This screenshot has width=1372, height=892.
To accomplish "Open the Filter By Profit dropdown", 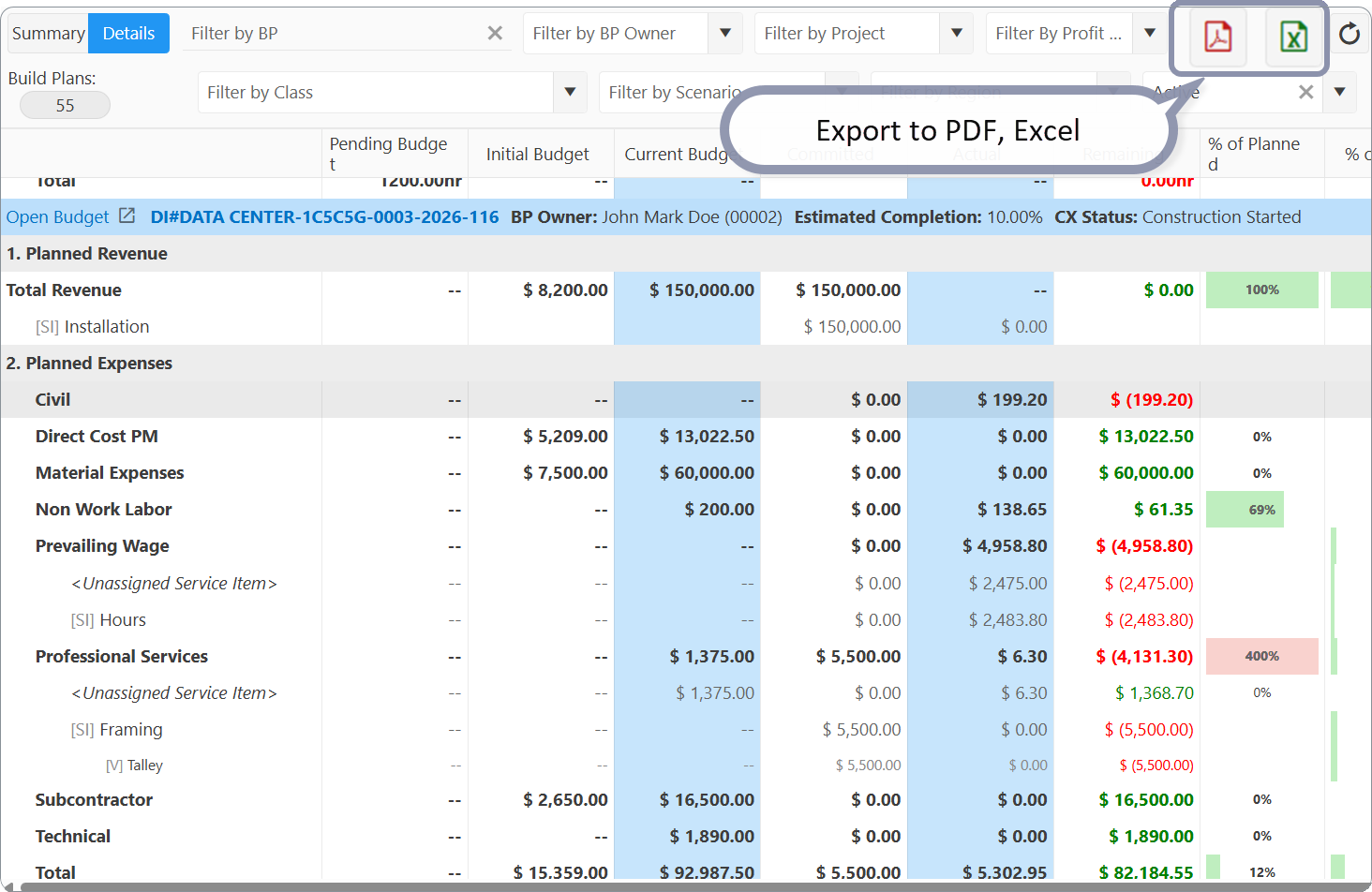I will 1150,34.
